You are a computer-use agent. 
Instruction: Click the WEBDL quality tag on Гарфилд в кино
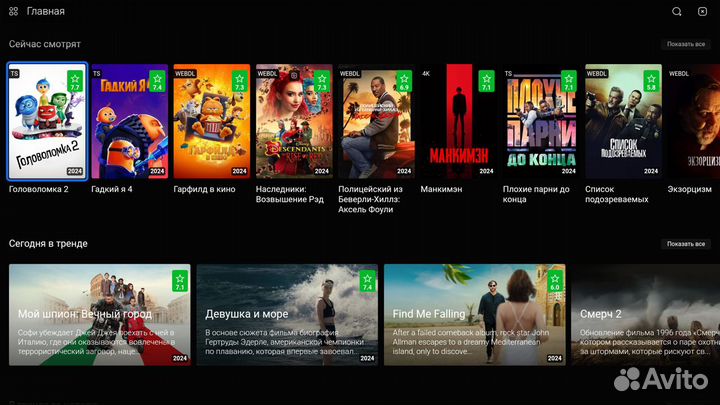click(185, 73)
